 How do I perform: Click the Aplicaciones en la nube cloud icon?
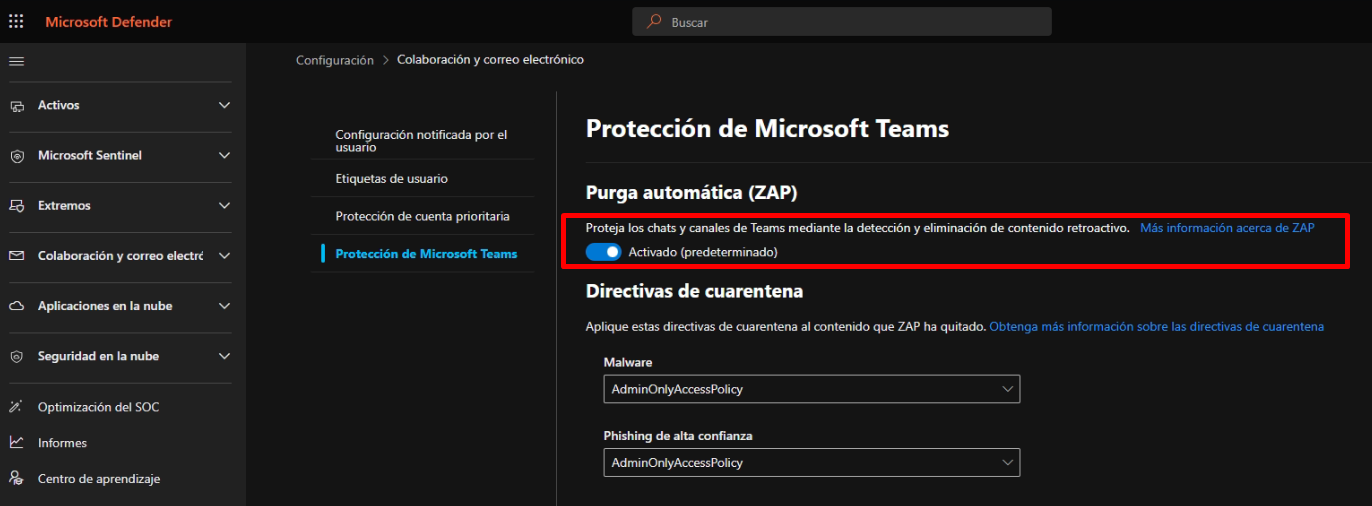click(x=16, y=306)
